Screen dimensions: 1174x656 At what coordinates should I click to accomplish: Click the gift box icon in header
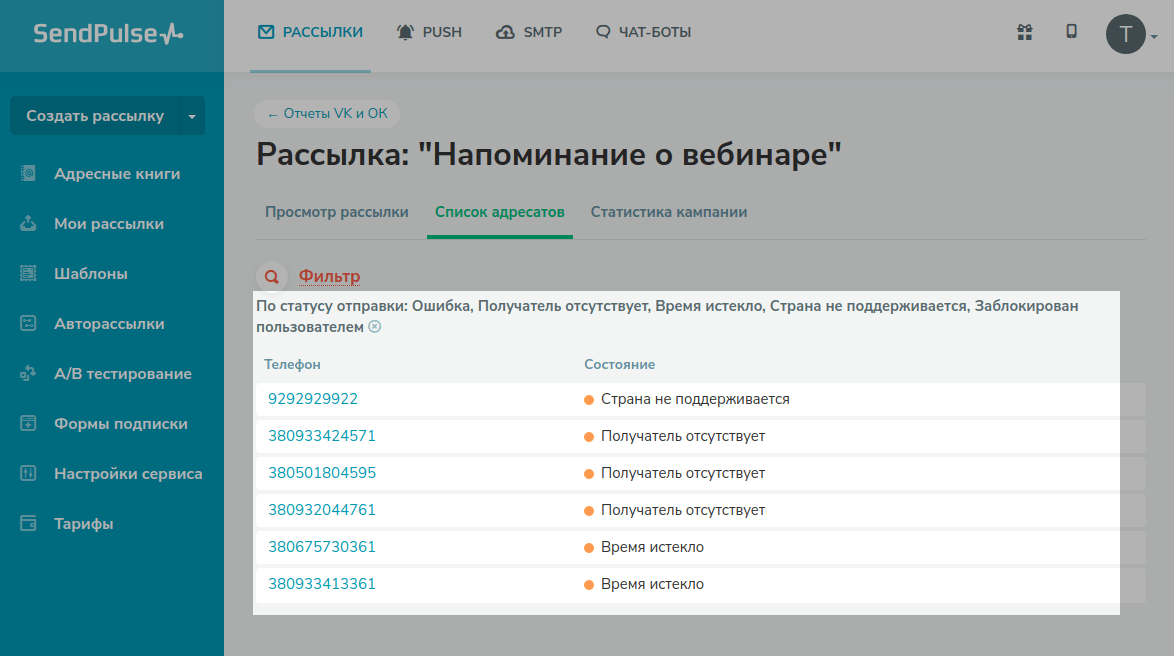click(x=1024, y=32)
